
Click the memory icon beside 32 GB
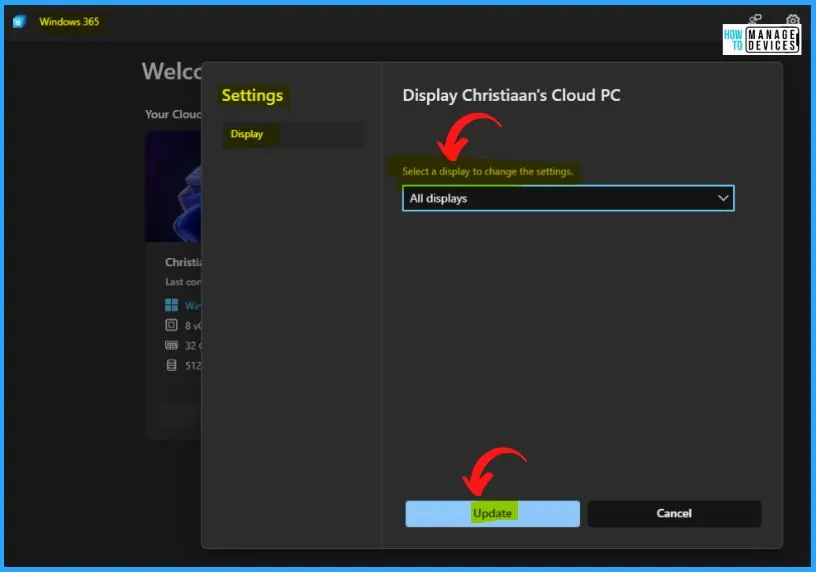pyautogui.click(x=171, y=346)
